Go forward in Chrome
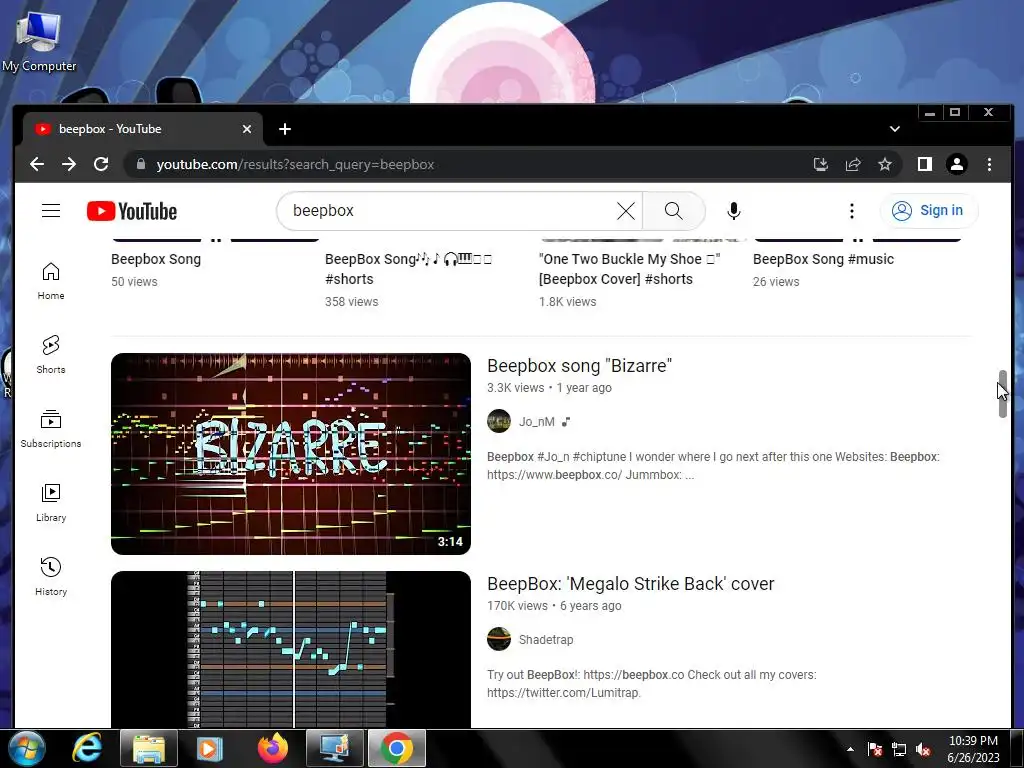1024x768 pixels. pyautogui.click(x=69, y=164)
